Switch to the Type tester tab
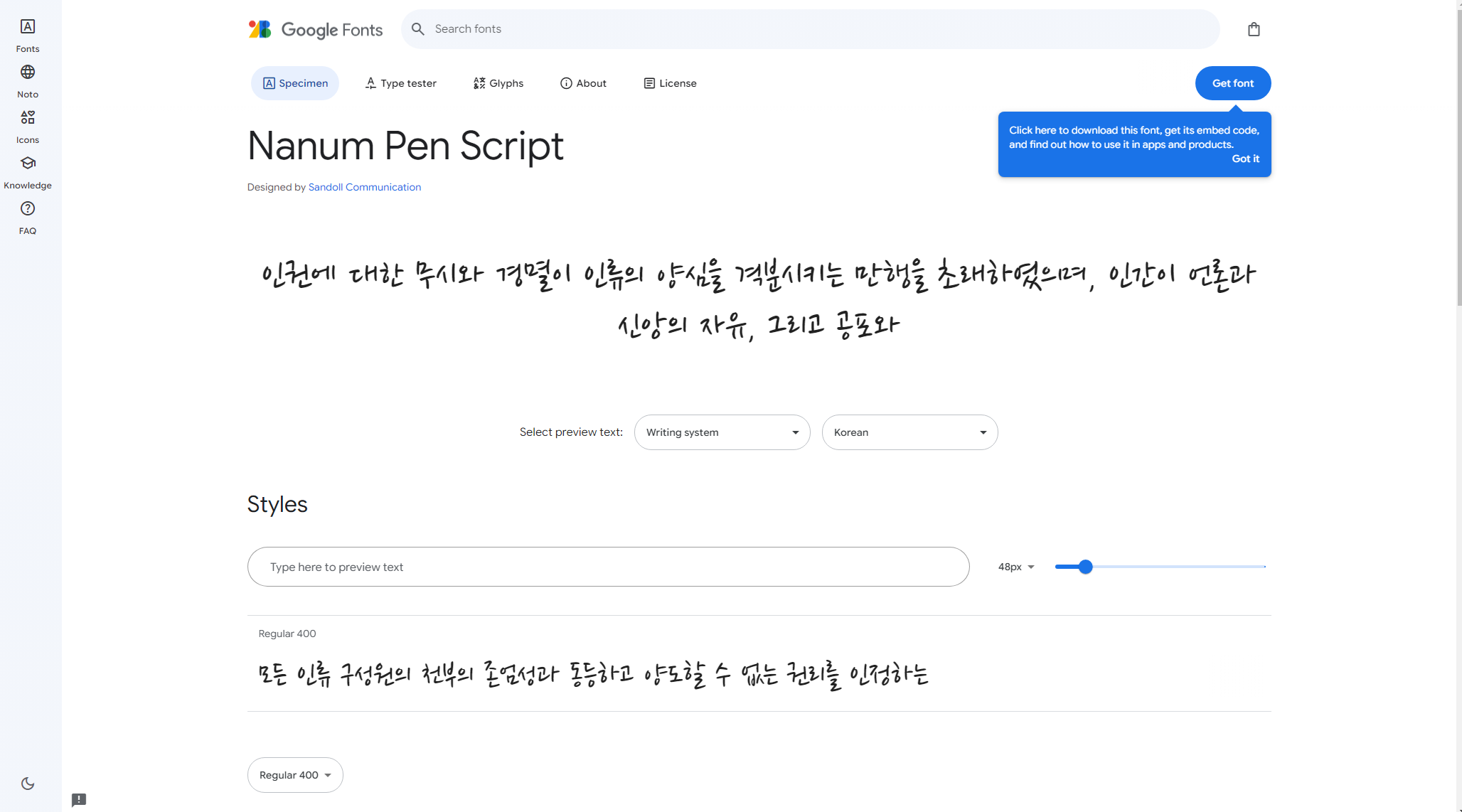This screenshot has width=1462, height=812. (x=401, y=83)
